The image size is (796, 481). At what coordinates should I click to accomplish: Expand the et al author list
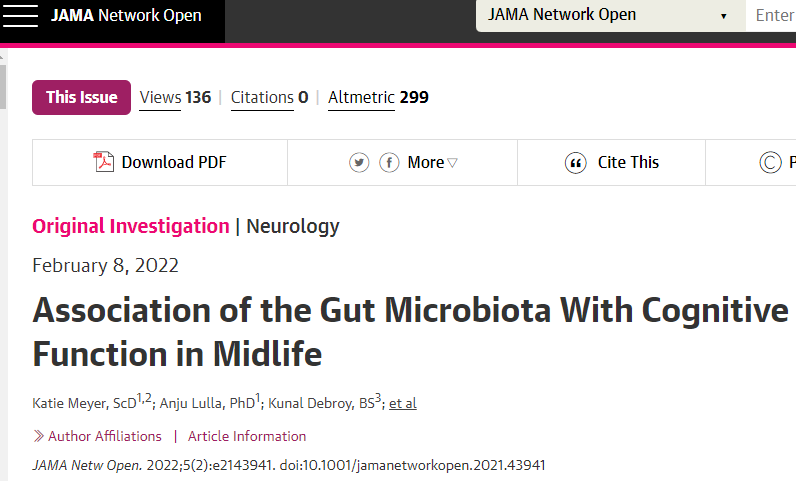pyautogui.click(x=403, y=403)
